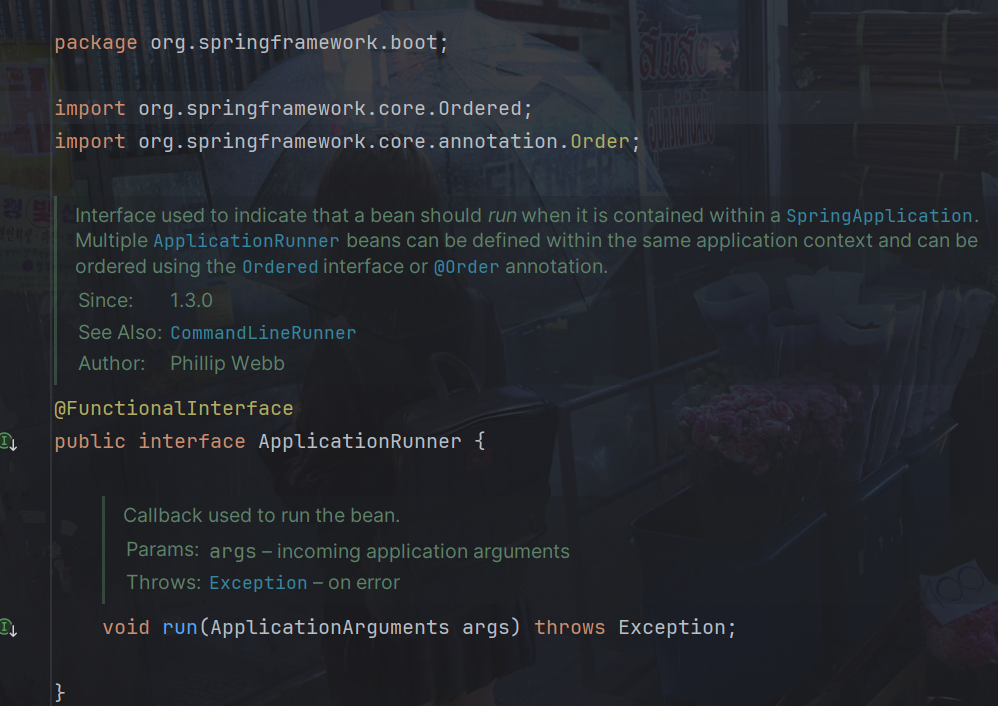Viewport: 998px width, 706px height.
Task: Click the throws keyword in run signature
Action: [x=570, y=628]
